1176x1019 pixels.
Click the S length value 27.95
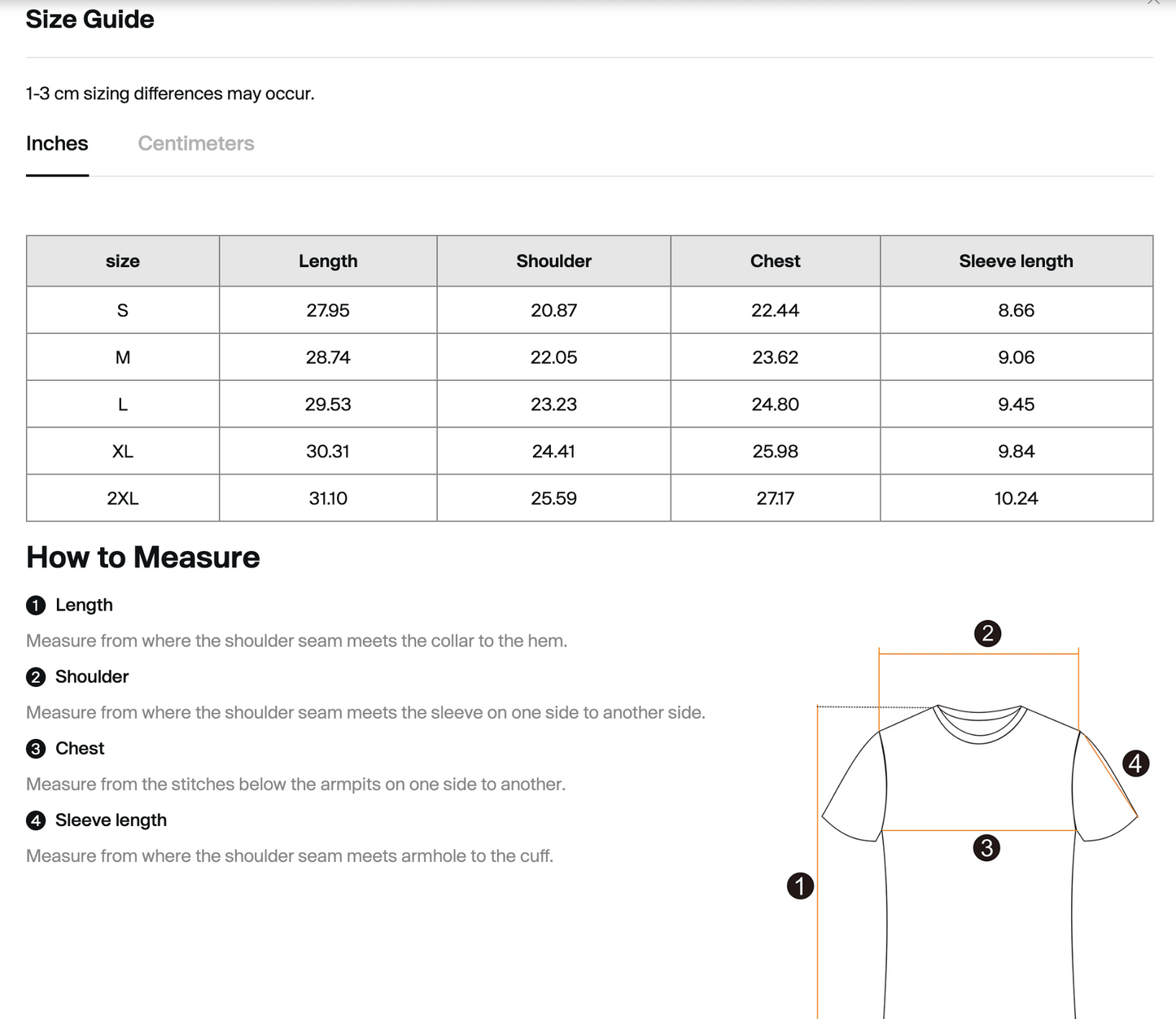[328, 310]
